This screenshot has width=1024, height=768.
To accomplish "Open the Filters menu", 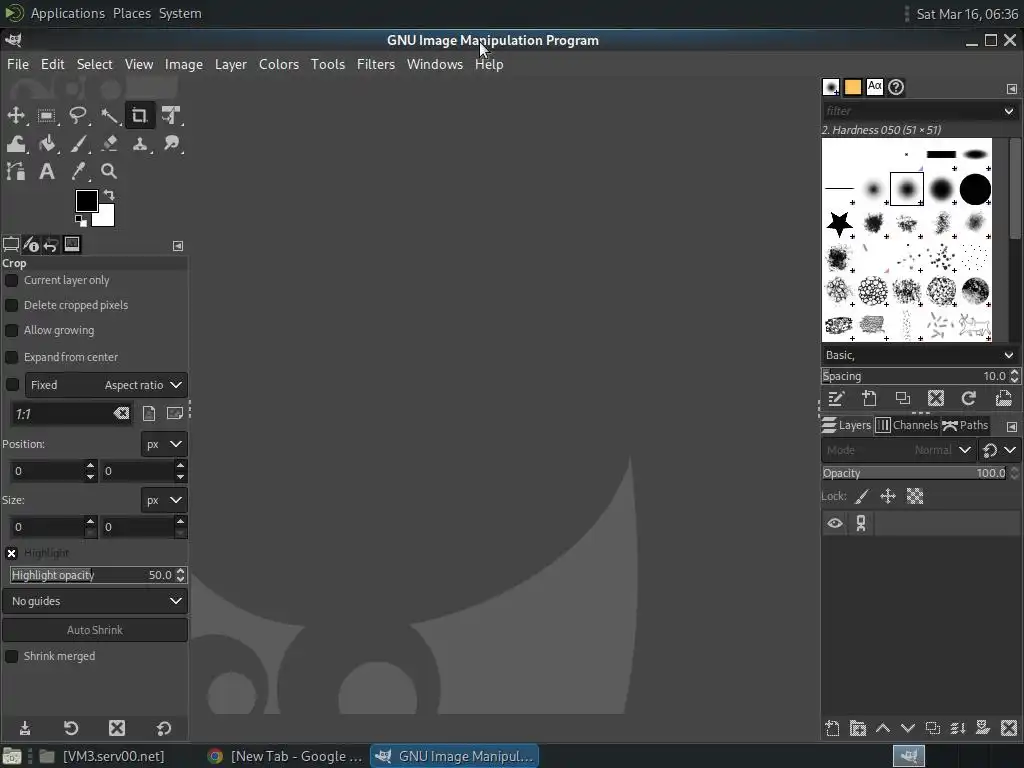I will point(376,64).
